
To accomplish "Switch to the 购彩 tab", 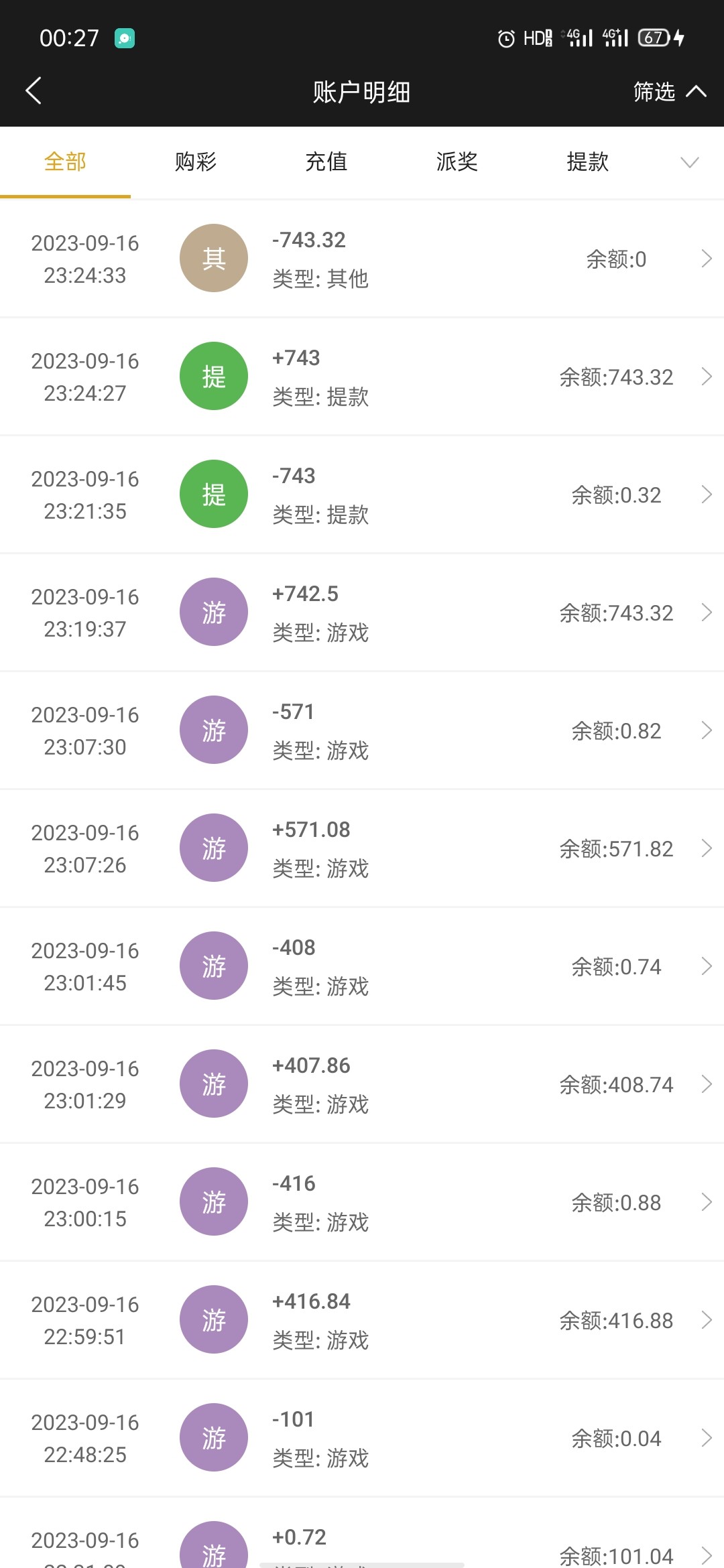I will click(x=196, y=162).
